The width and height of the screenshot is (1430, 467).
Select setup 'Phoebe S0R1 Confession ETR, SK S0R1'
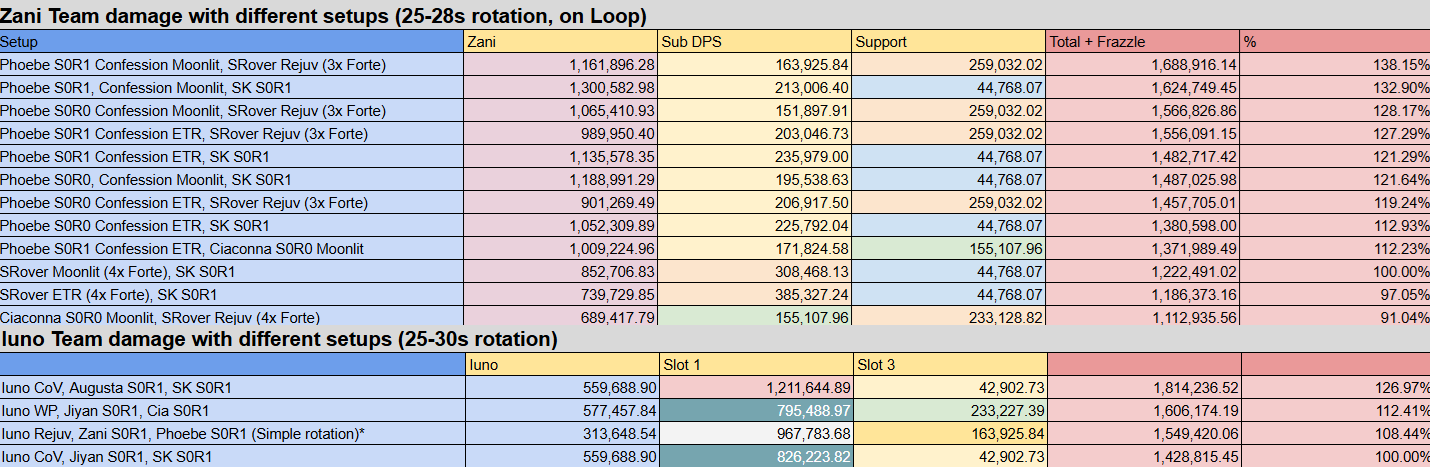pyautogui.click(x=232, y=157)
